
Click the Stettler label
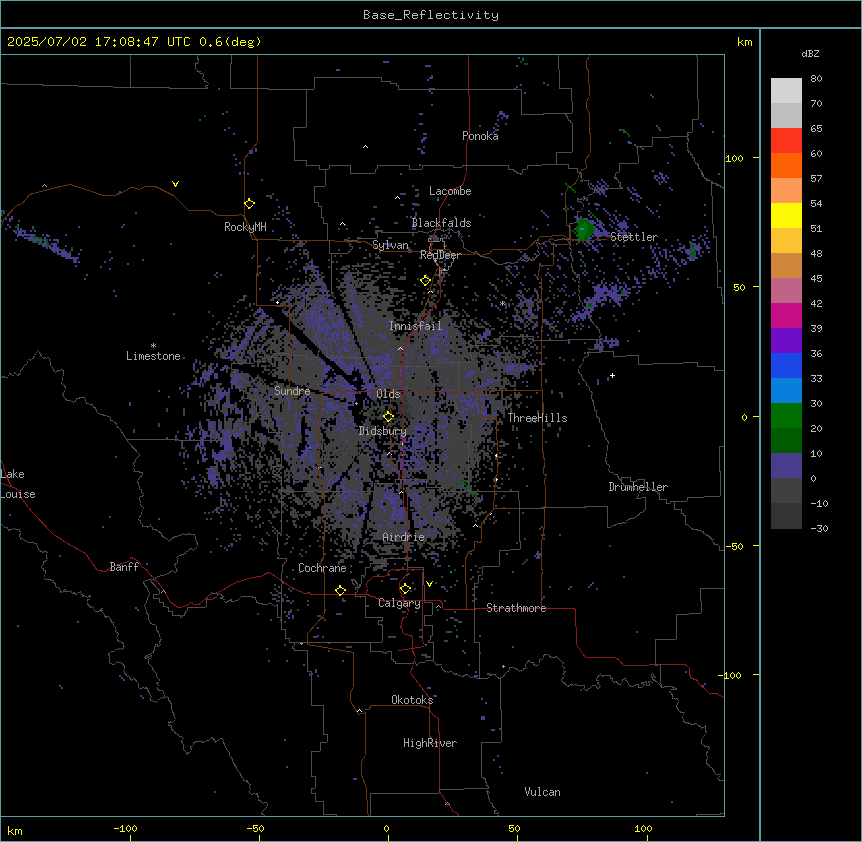coord(634,237)
